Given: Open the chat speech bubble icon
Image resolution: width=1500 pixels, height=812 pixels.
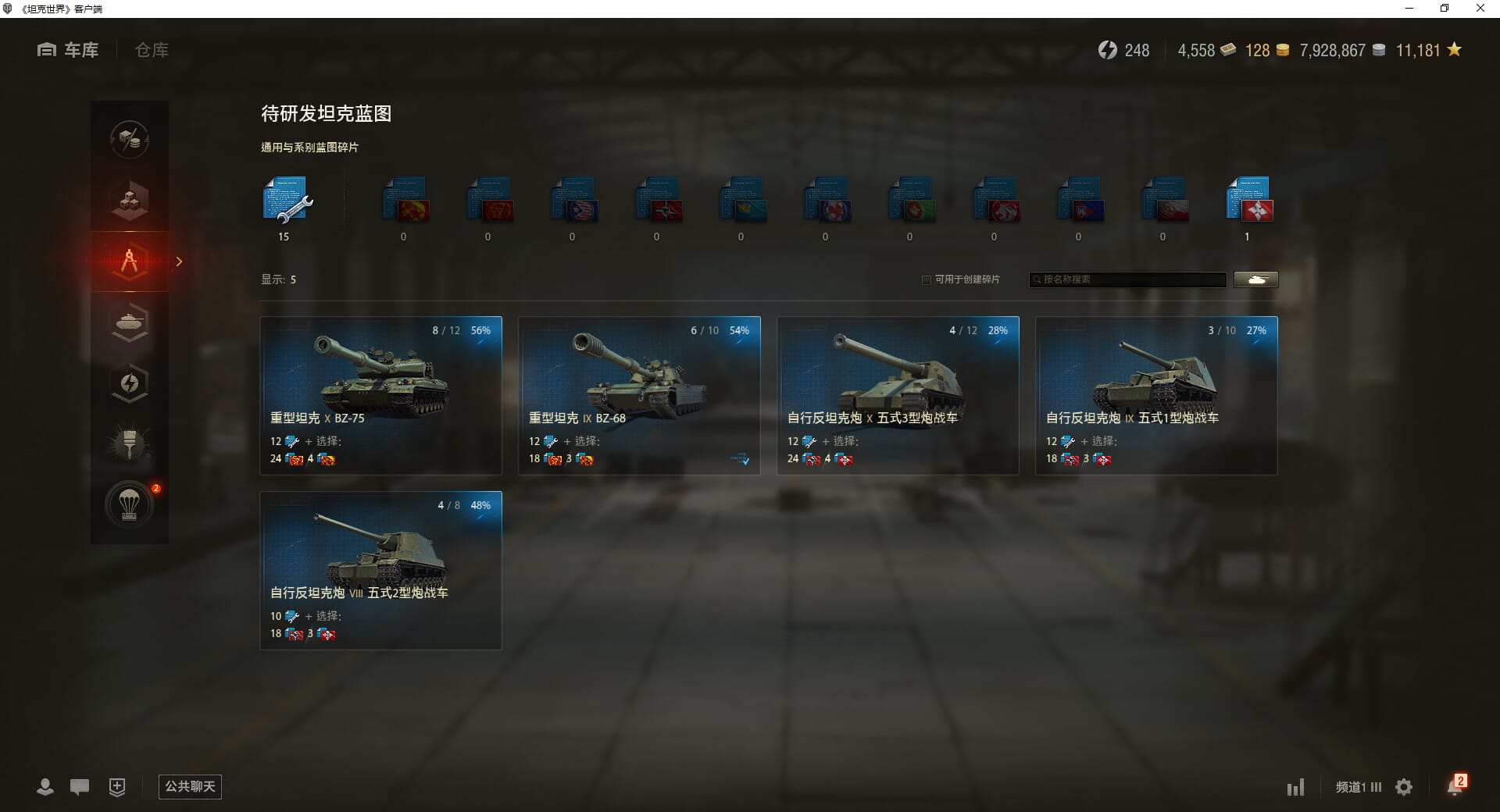Looking at the screenshot, I should [x=80, y=787].
